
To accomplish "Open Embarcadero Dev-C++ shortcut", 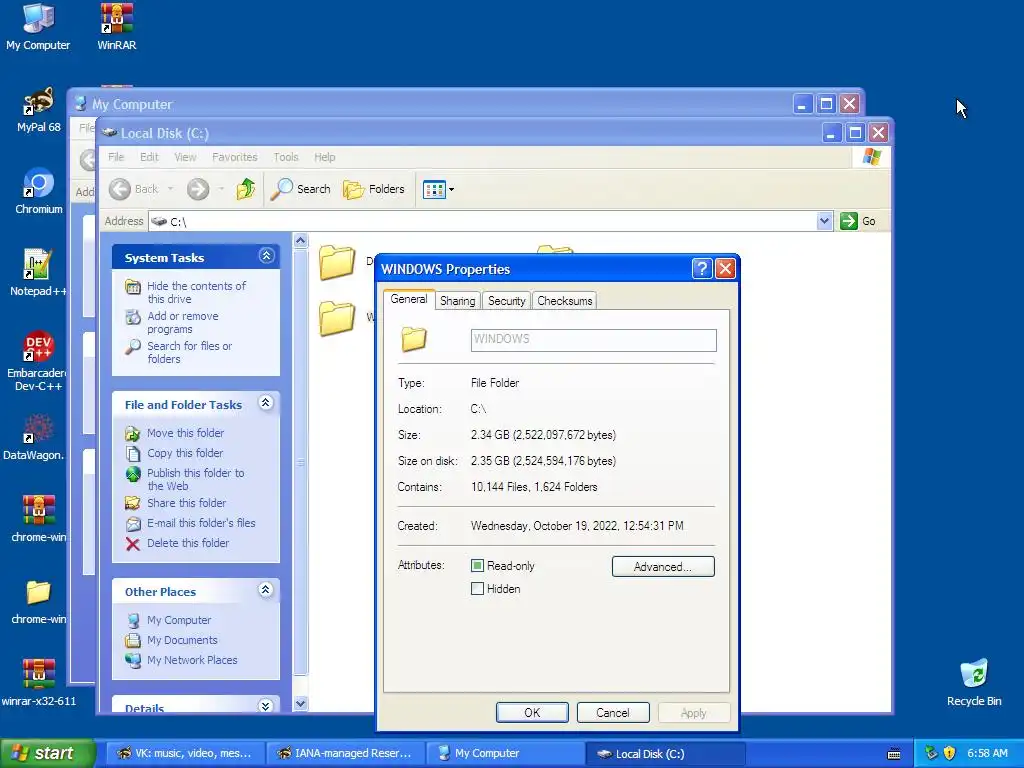I will 38,360.
